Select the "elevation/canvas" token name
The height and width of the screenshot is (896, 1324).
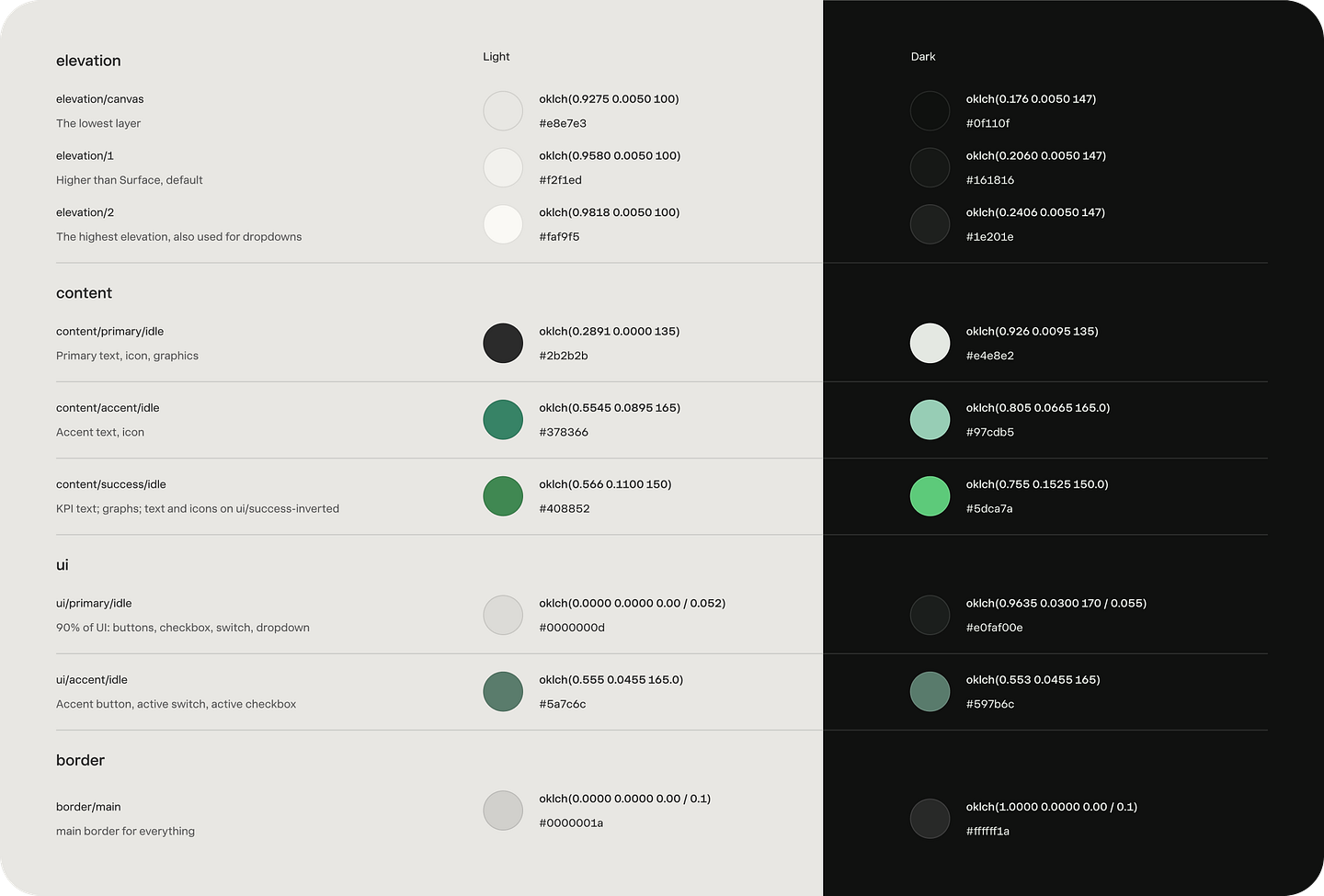point(100,99)
